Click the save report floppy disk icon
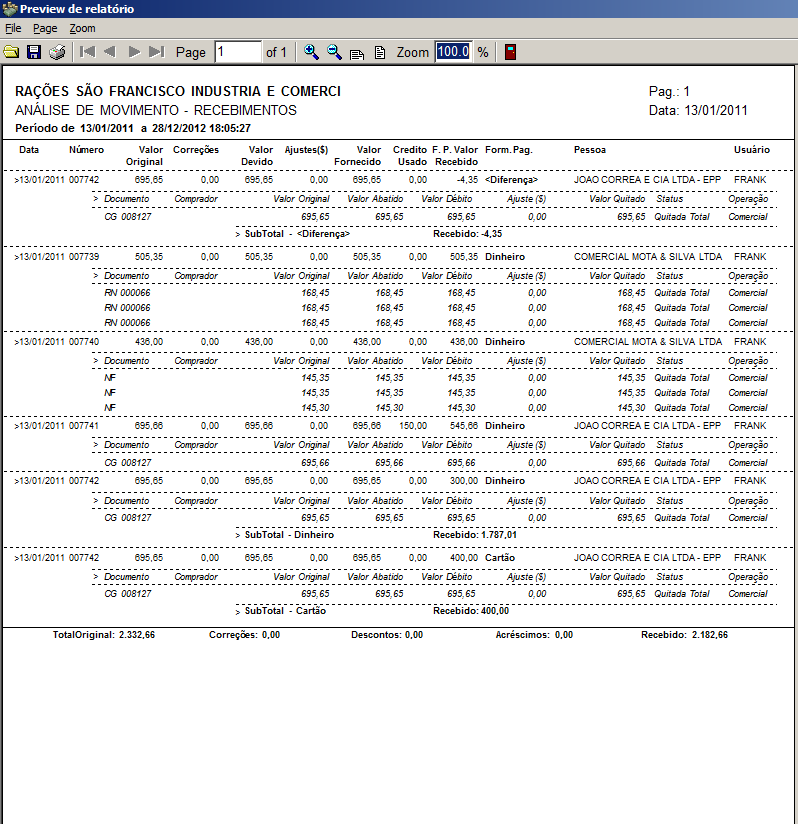This screenshot has height=824, width=798. coord(34,52)
